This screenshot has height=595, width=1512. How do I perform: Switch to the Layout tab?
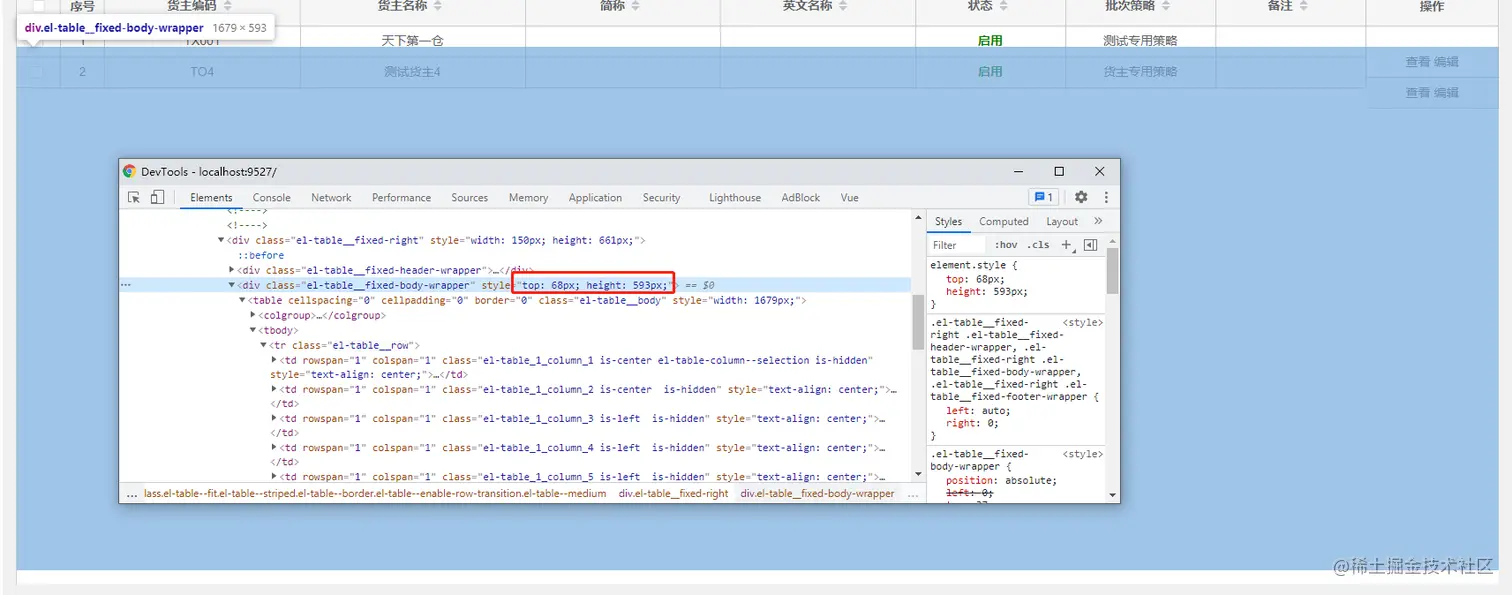click(1062, 222)
